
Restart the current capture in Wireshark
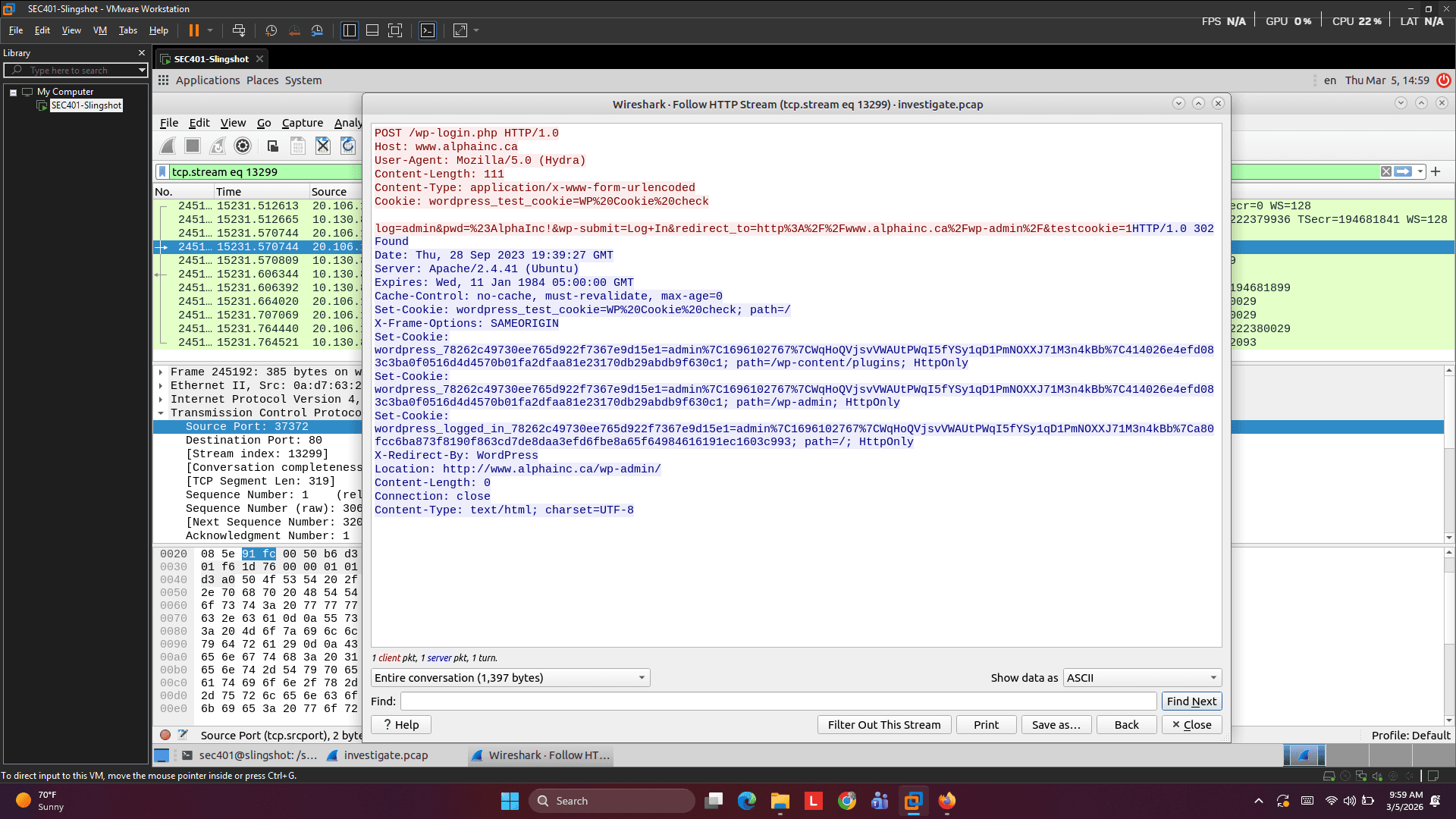(217, 146)
